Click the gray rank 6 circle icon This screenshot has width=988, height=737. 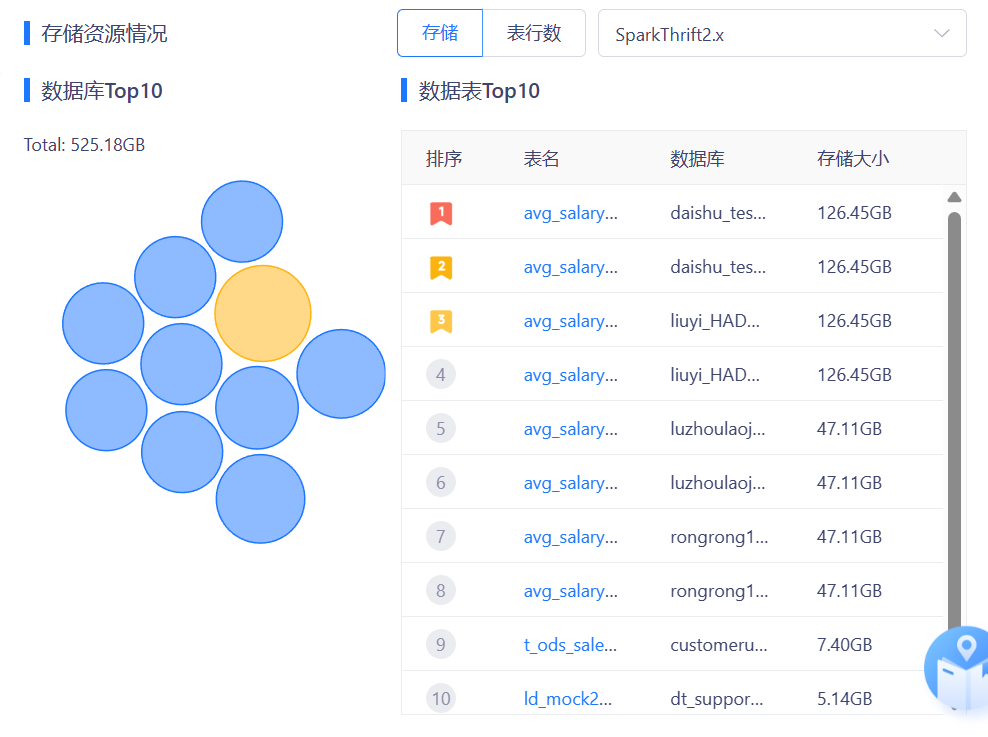point(441,483)
